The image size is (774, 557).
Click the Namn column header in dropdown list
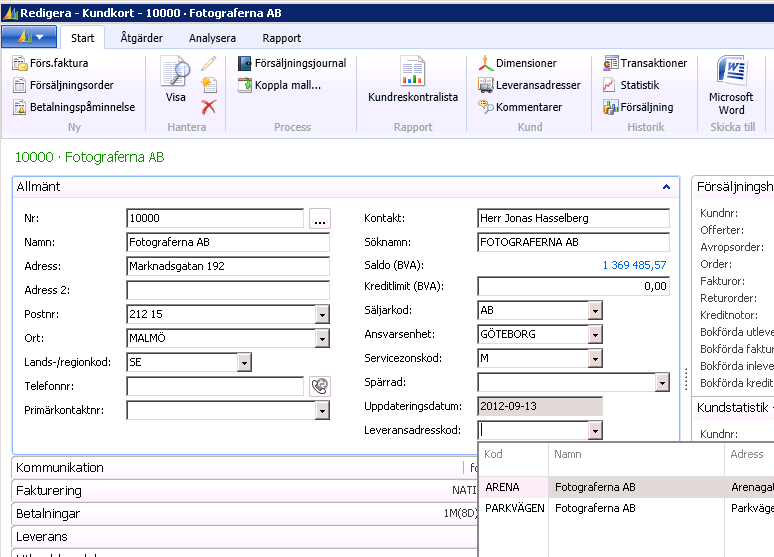636,454
